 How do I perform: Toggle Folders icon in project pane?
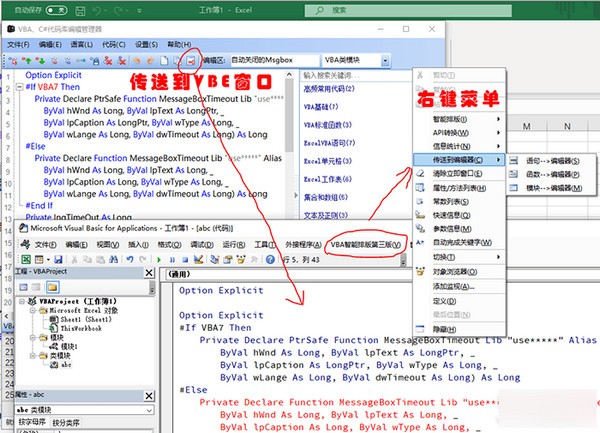tap(52, 287)
